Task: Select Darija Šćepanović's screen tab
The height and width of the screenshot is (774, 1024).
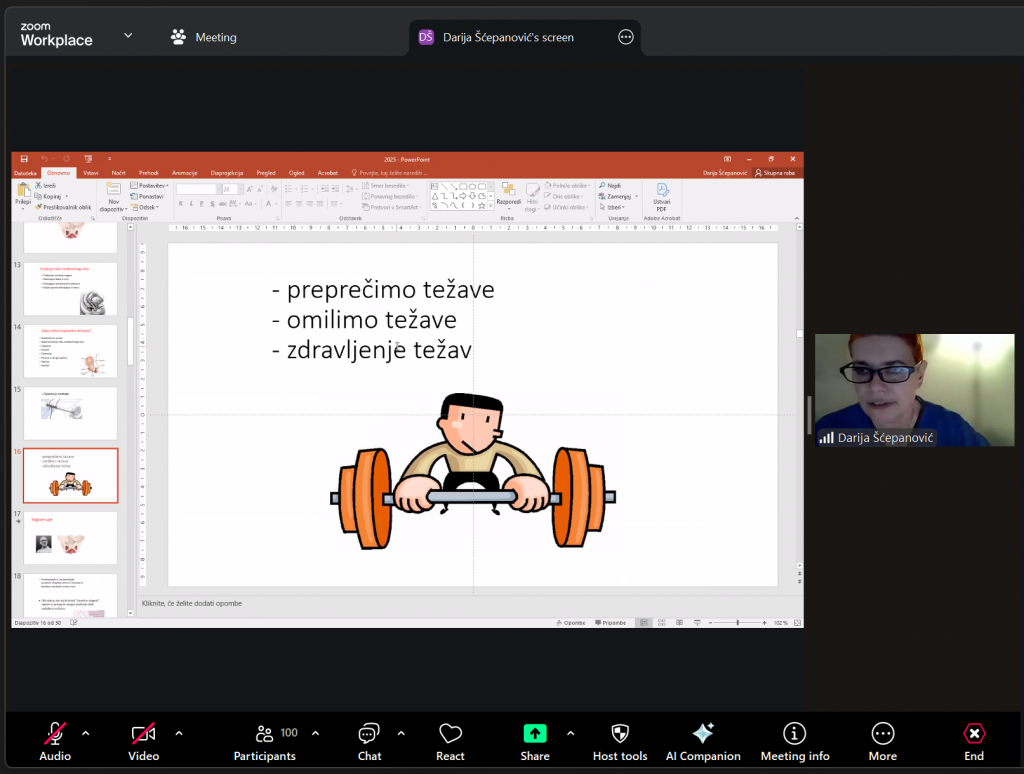Action: [508, 37]
